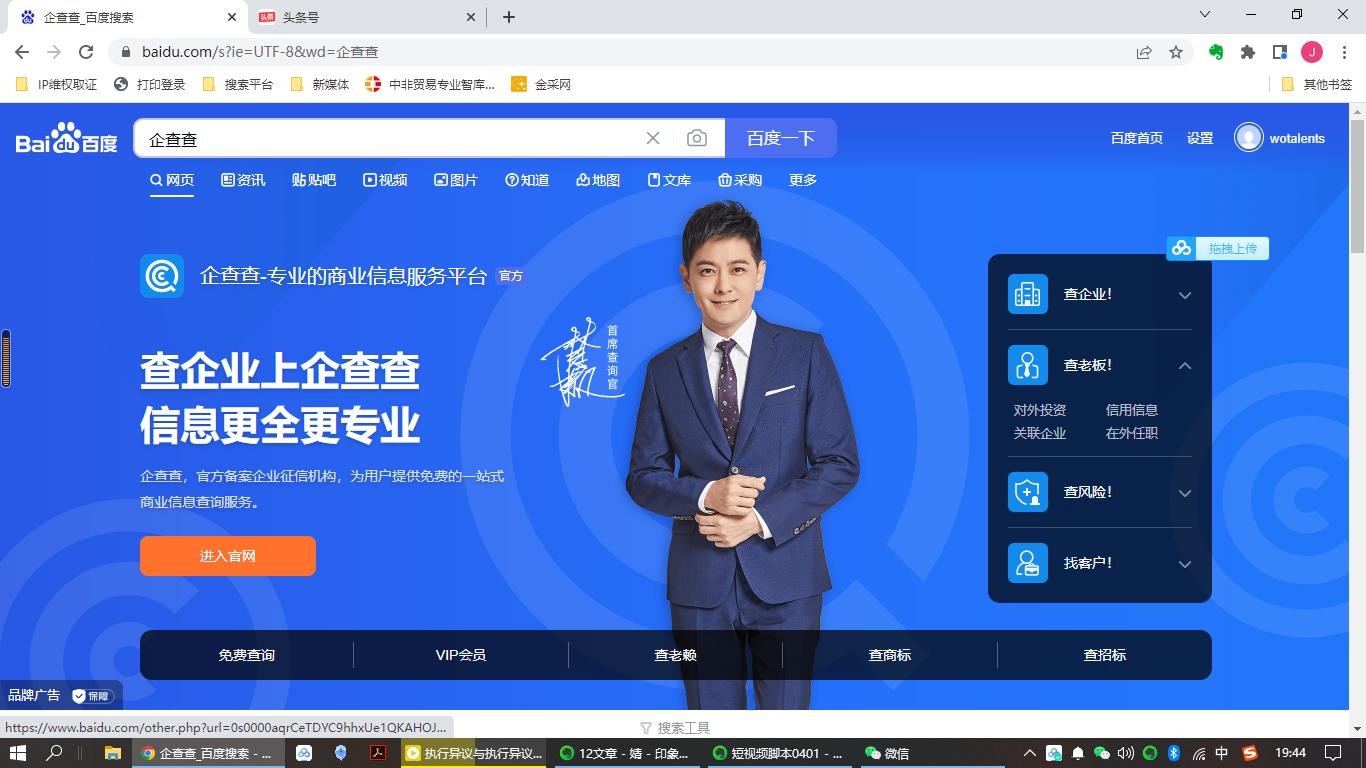Click the 查老板 person icon
The width and height of the screenshot is (1366, 768).
click(1027, 365)
